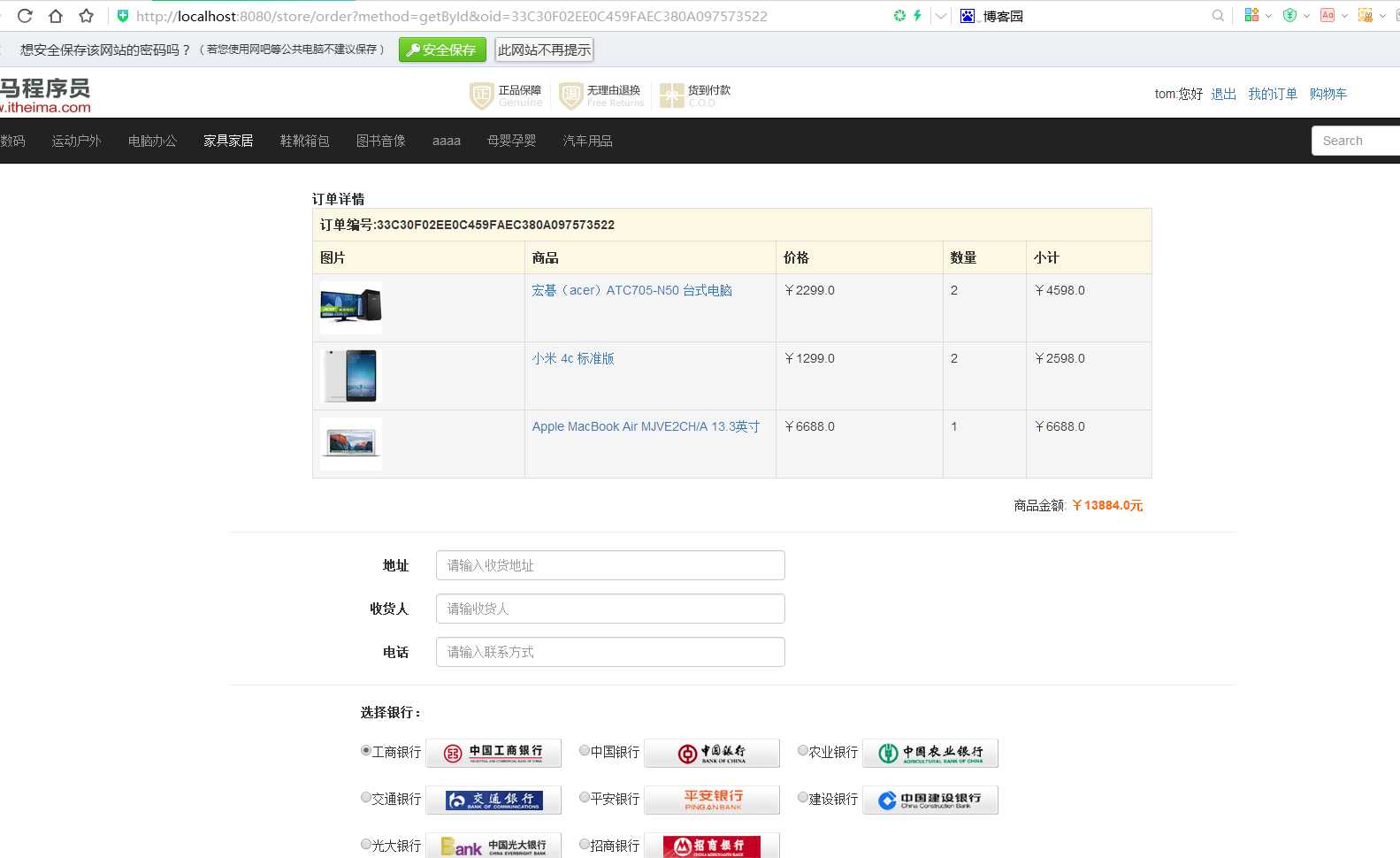The image size is (1400, 858).
Task: Click the green circular arrows icon in address bar
Action: coord(899,16)
